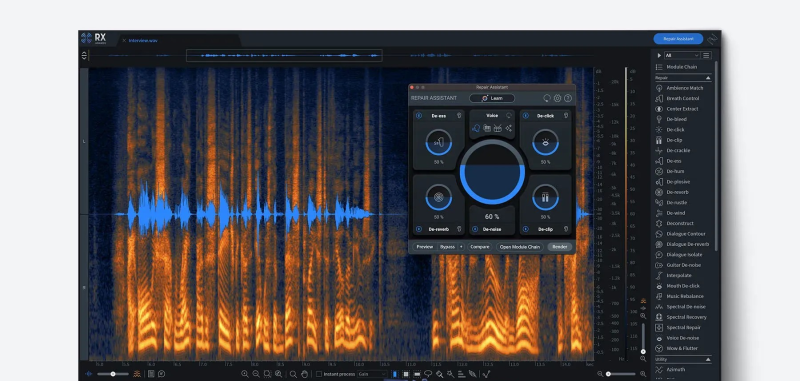This screenshot has height=381, width=800.
Task: Open the Spectral De-noise module
Action: pos(681,307)
